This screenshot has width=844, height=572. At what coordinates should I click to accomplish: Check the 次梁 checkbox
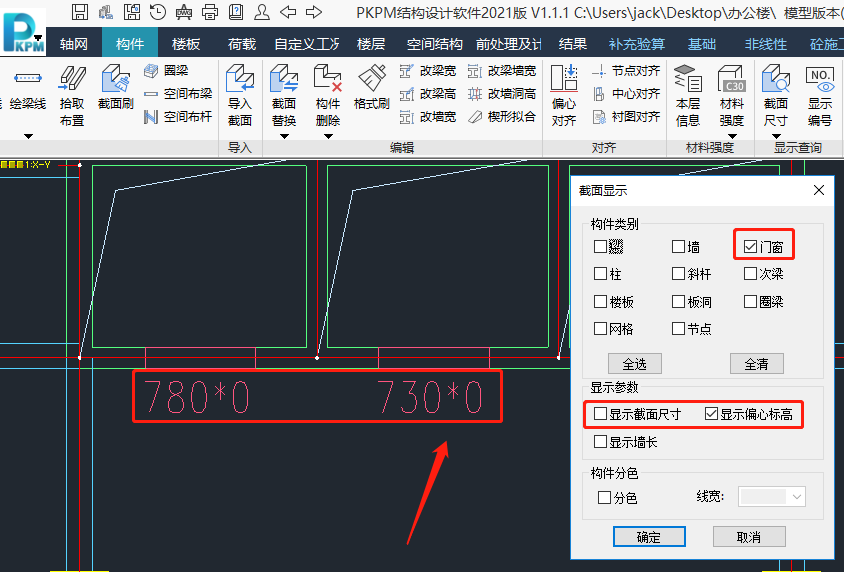[750, 273]
